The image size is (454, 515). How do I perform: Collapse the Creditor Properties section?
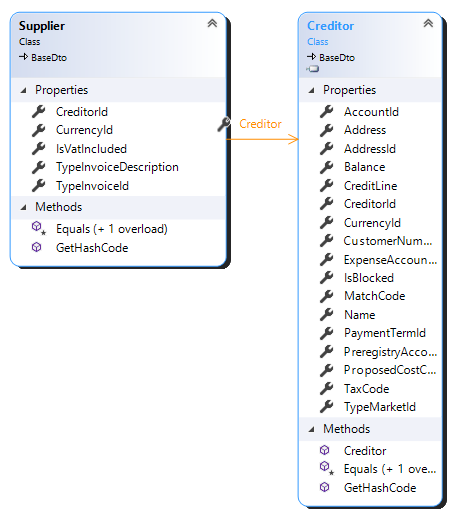tap(311, 90)
